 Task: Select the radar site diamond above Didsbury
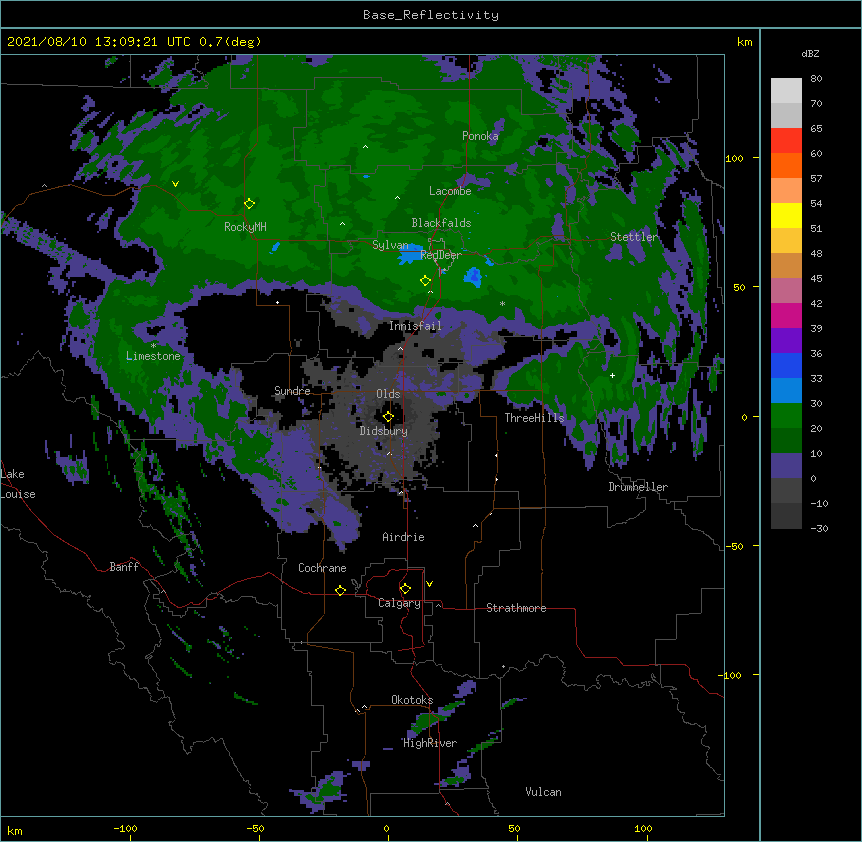tap(388, 417)
